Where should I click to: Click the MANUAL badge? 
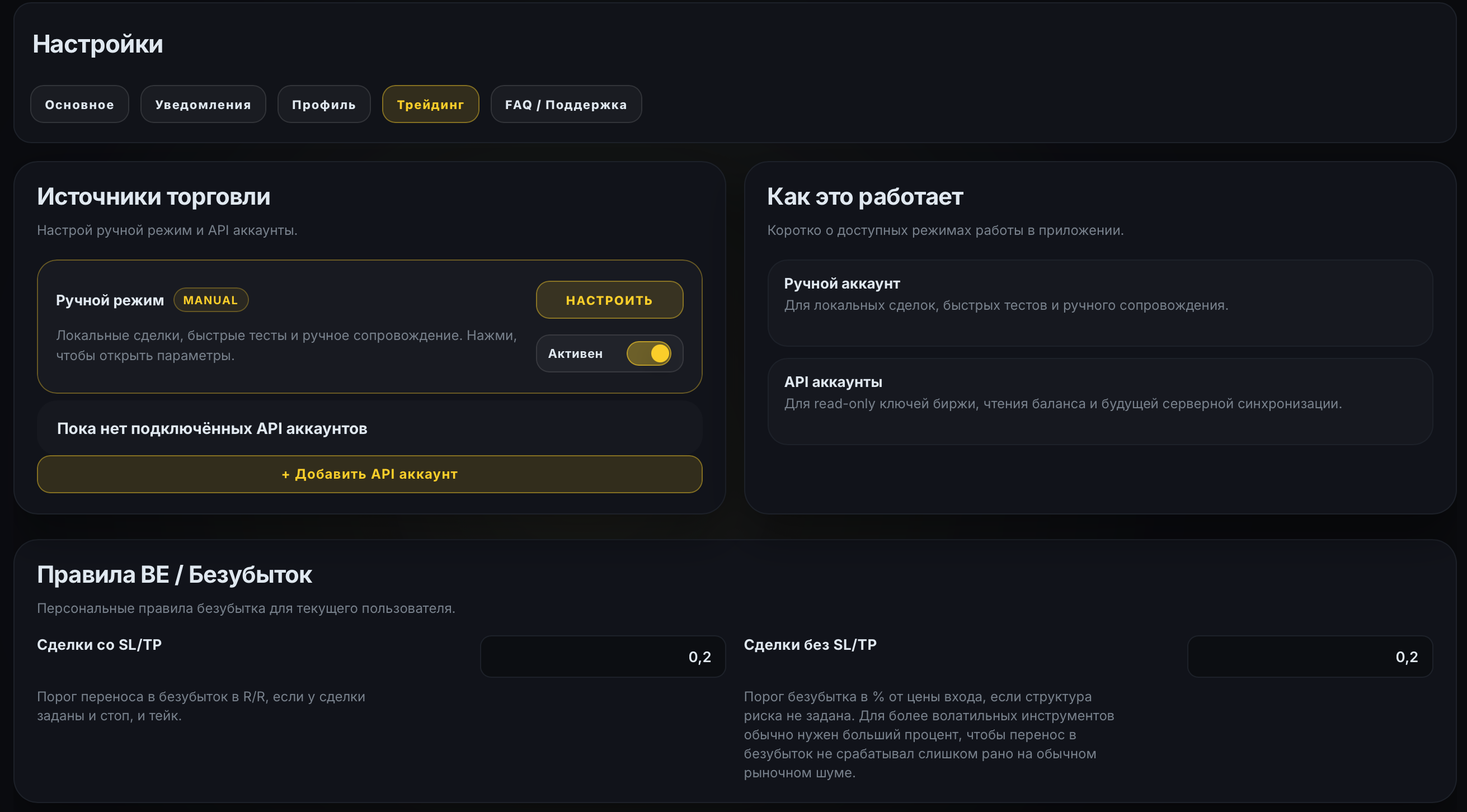pyautogui.click(x=211, y=300)
